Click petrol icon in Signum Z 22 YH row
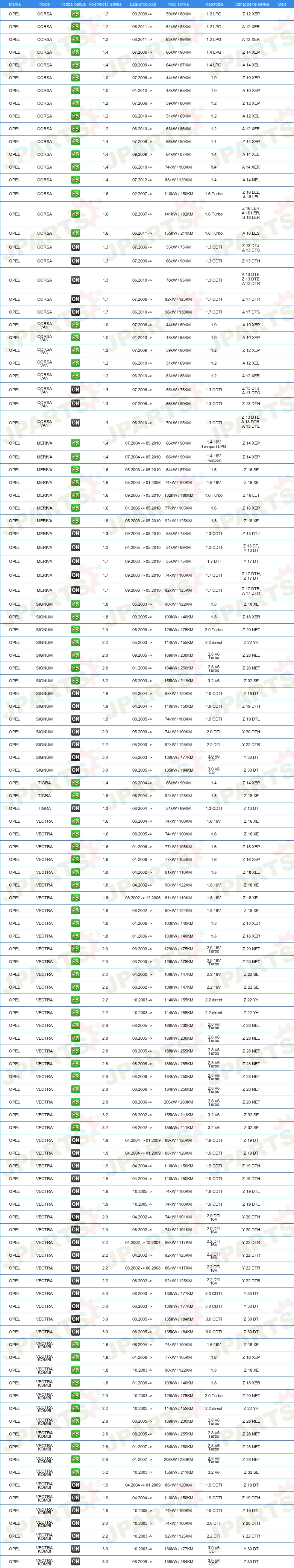Screen dimensions: 294x1568 click(75, 643)
